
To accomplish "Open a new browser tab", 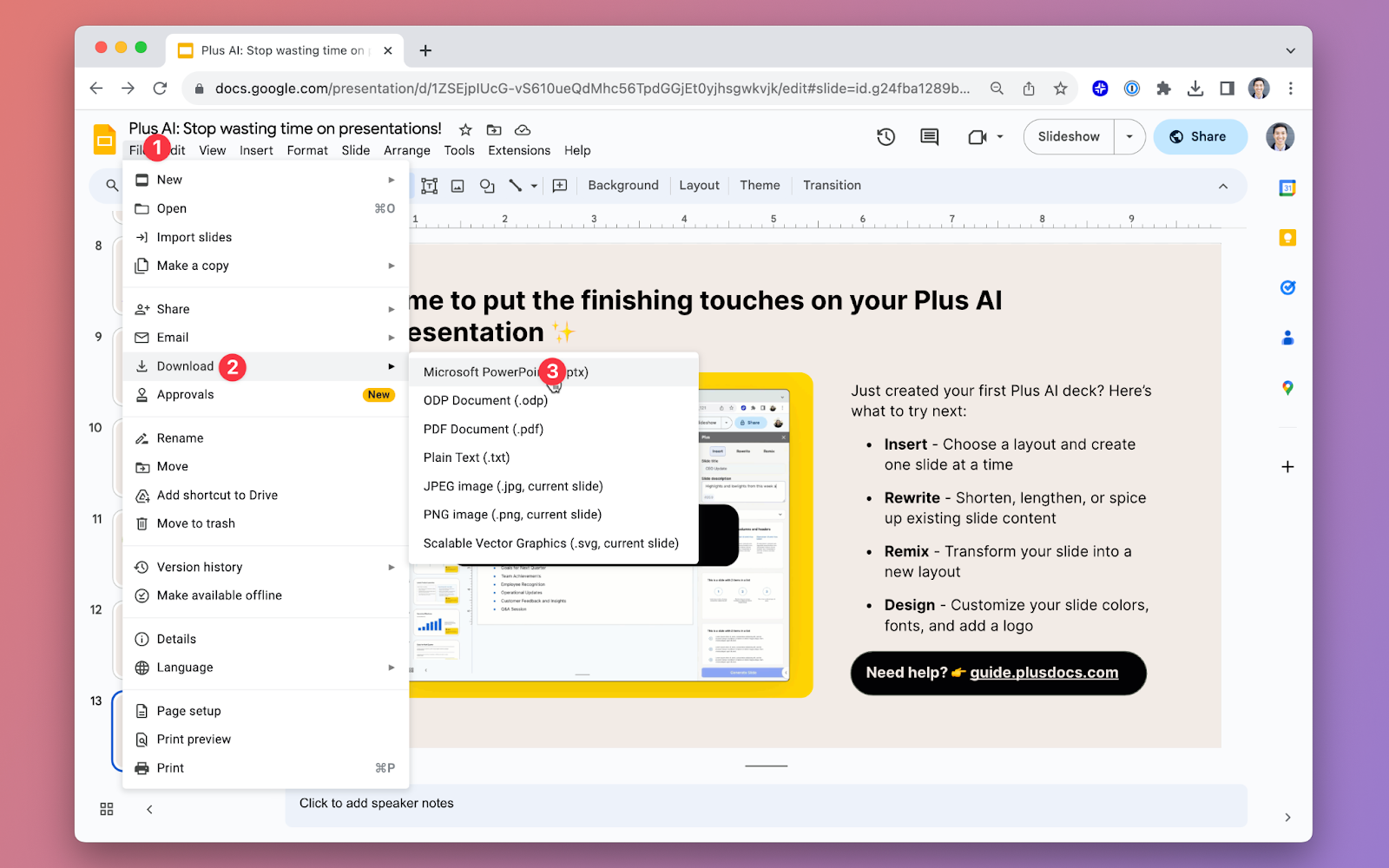I will (x=425, y=50).
